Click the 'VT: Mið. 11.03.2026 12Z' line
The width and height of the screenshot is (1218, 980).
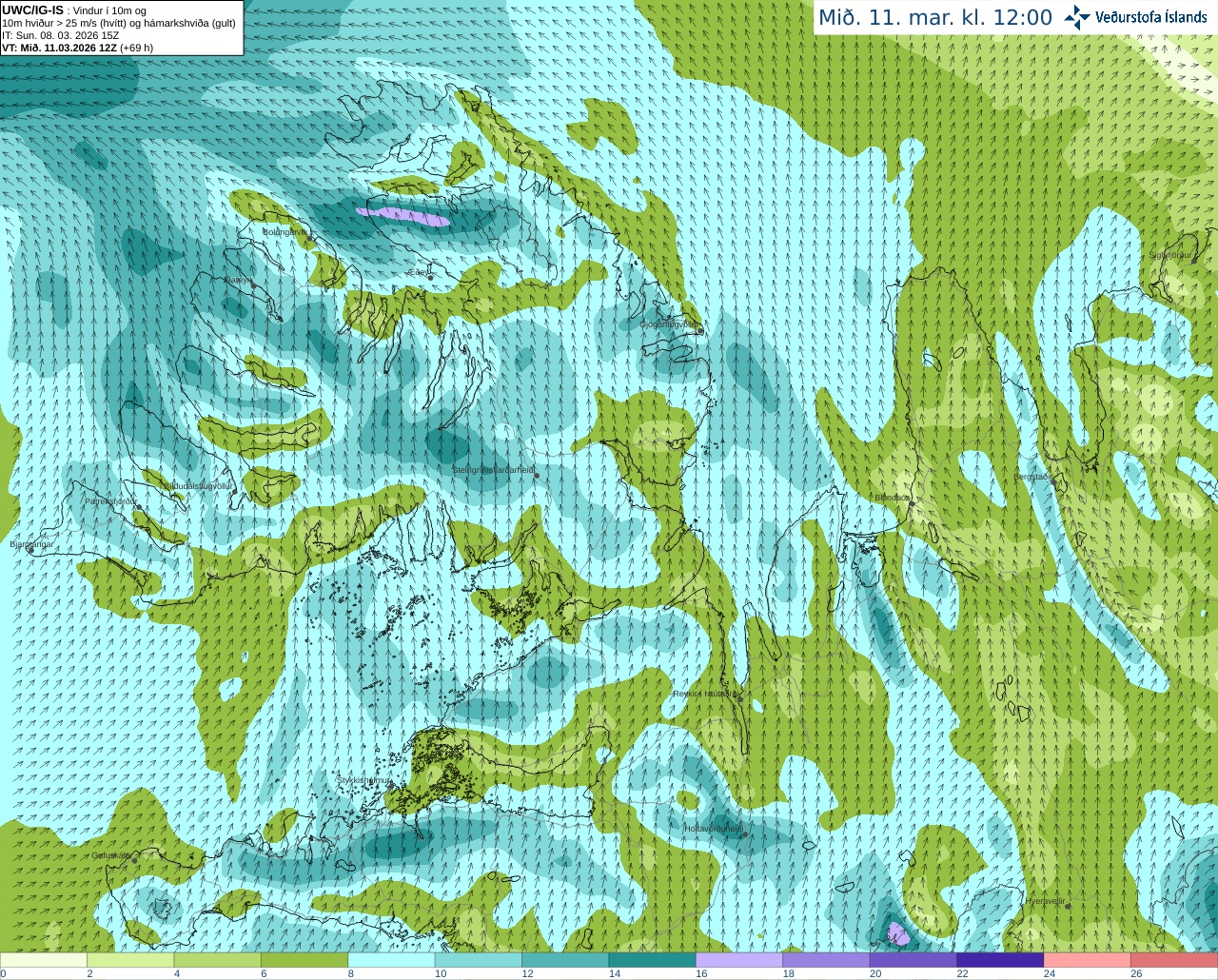tap(78, 48)
